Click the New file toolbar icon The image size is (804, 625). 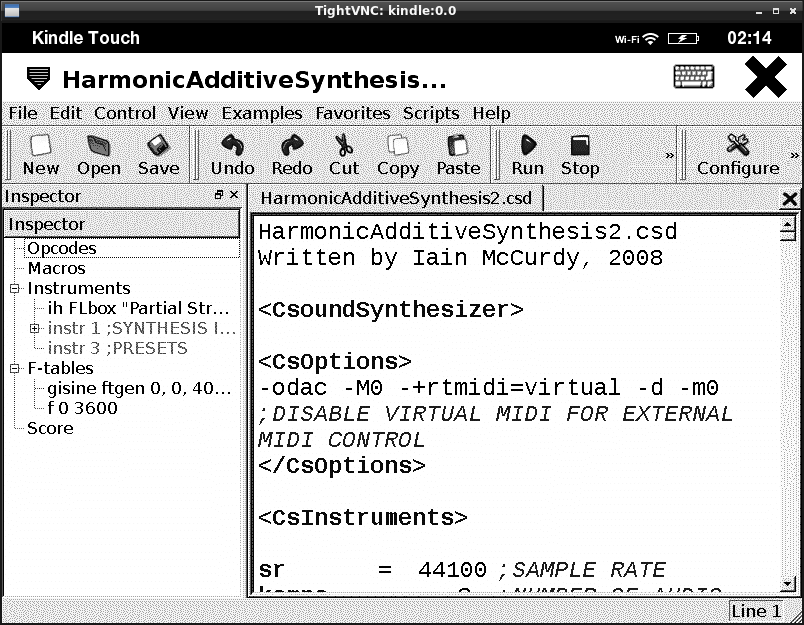click(41, 154)
